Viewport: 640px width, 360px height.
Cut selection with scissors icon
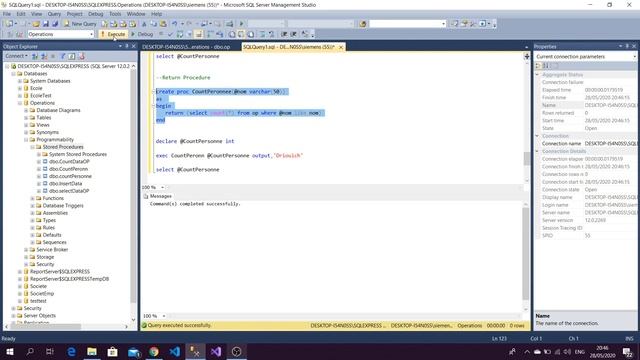(144, 24)
